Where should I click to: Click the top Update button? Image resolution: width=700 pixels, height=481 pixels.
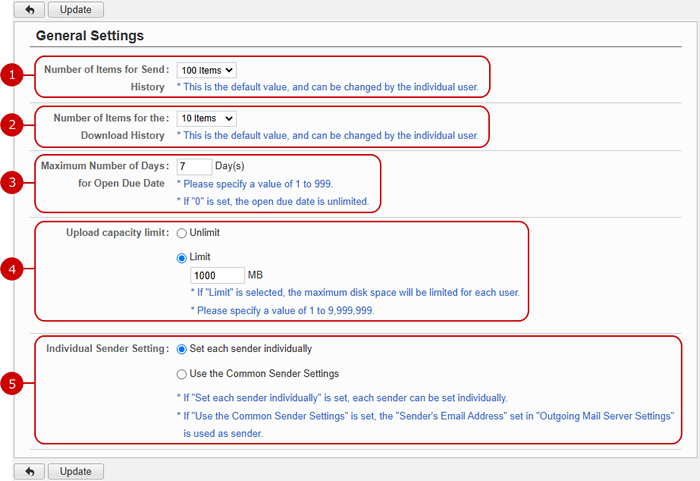pos(76,9)
